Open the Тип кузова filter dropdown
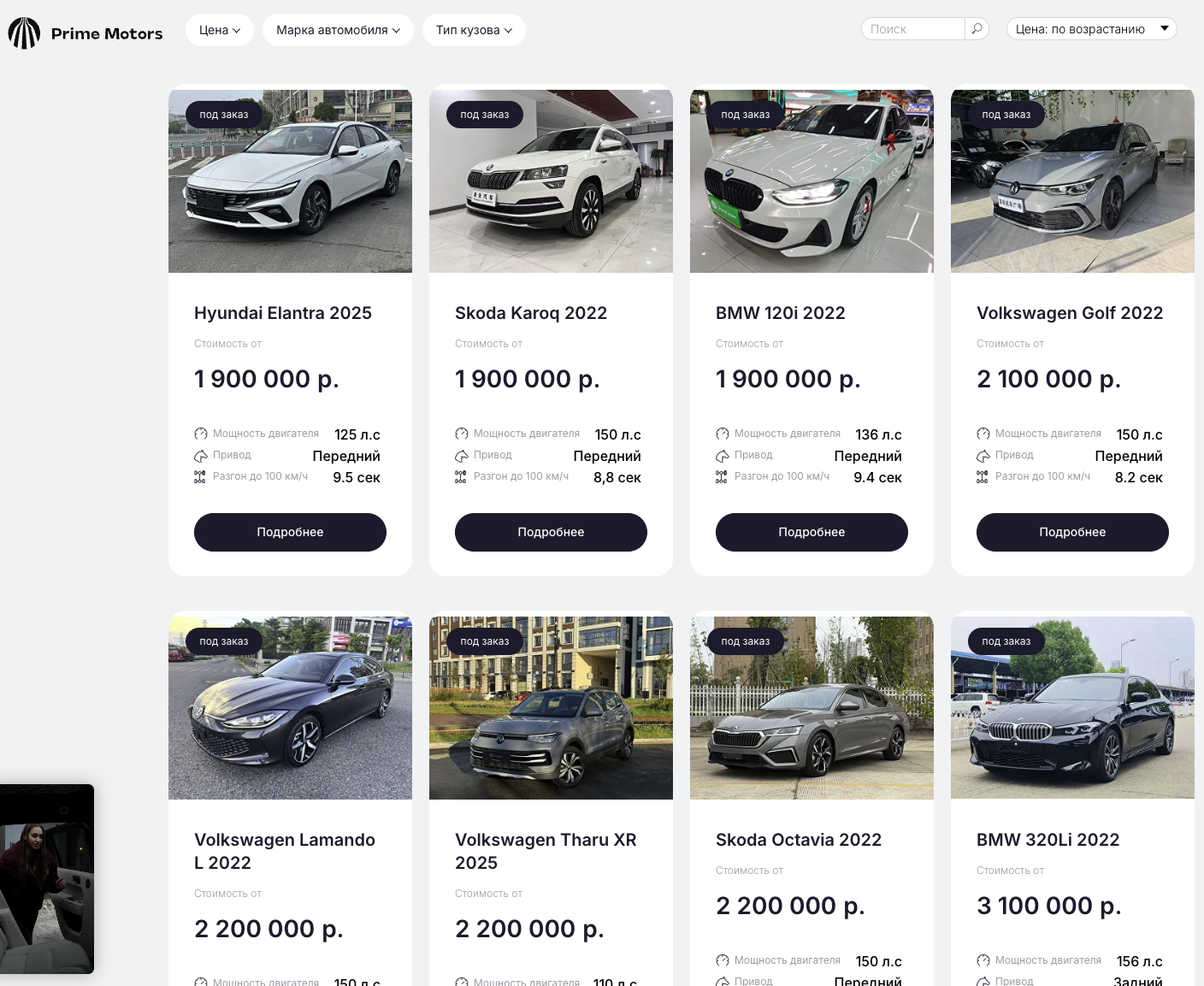 pyautogui.click(x=474, y=30)
